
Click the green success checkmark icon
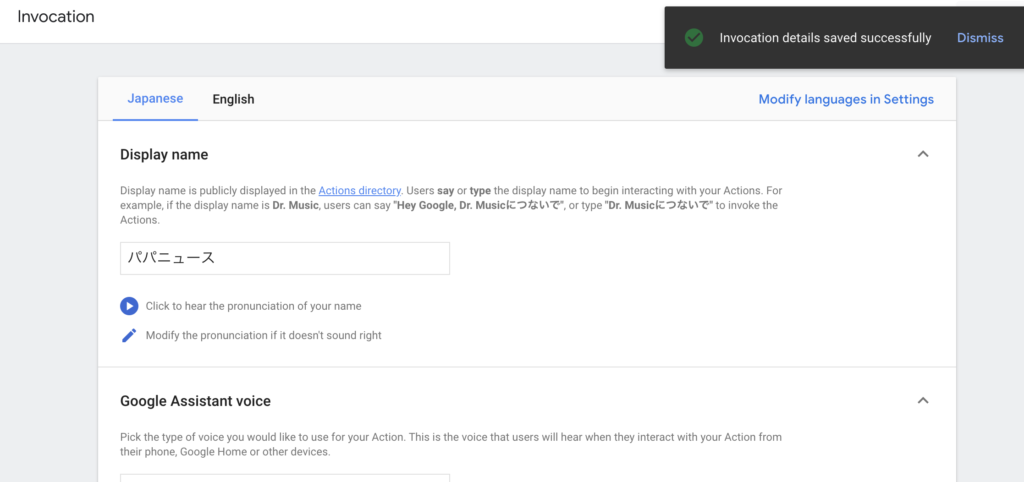pos(694,38)
